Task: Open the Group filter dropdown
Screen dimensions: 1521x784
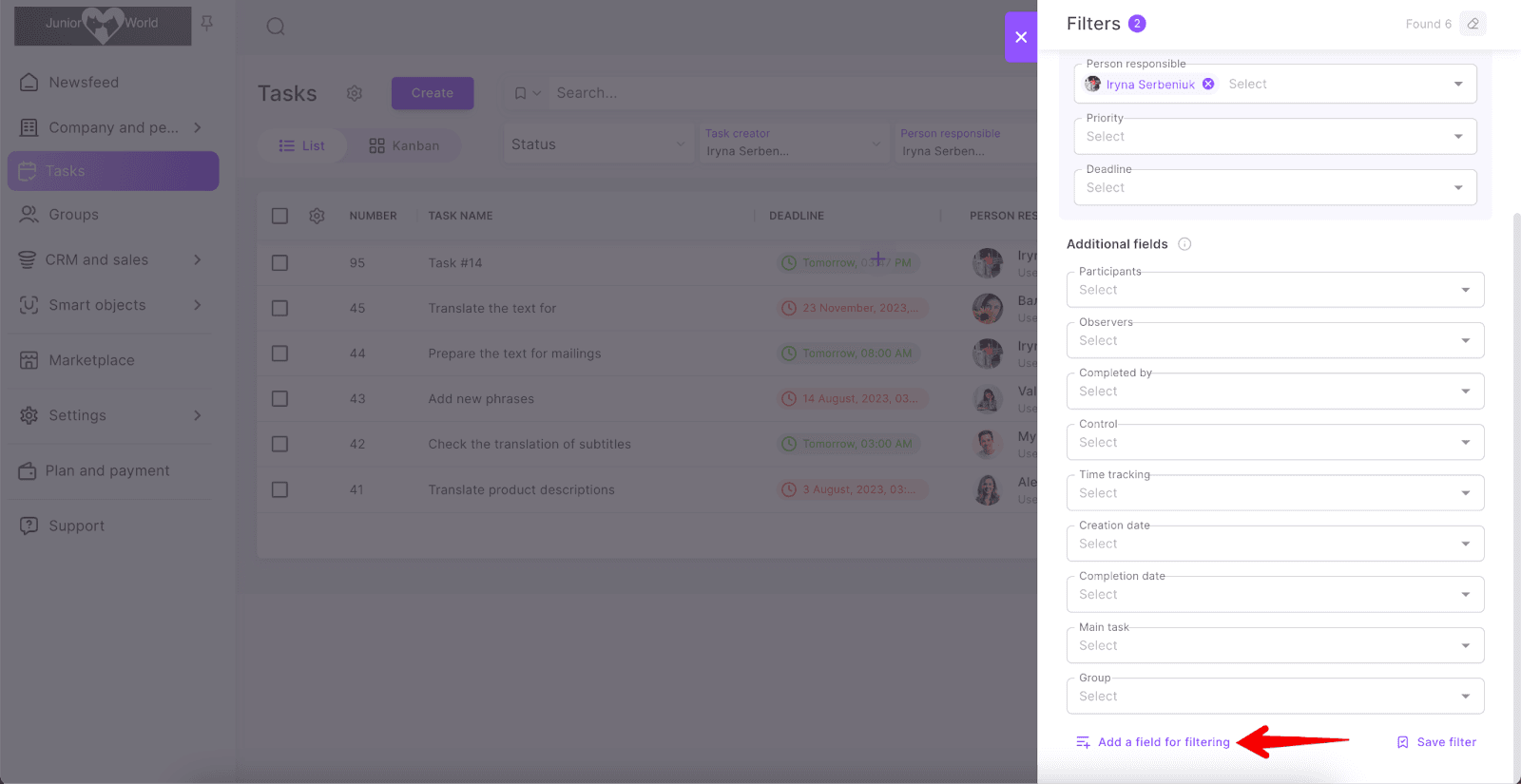Action: pyautogui.click(x=1275, y=697)
